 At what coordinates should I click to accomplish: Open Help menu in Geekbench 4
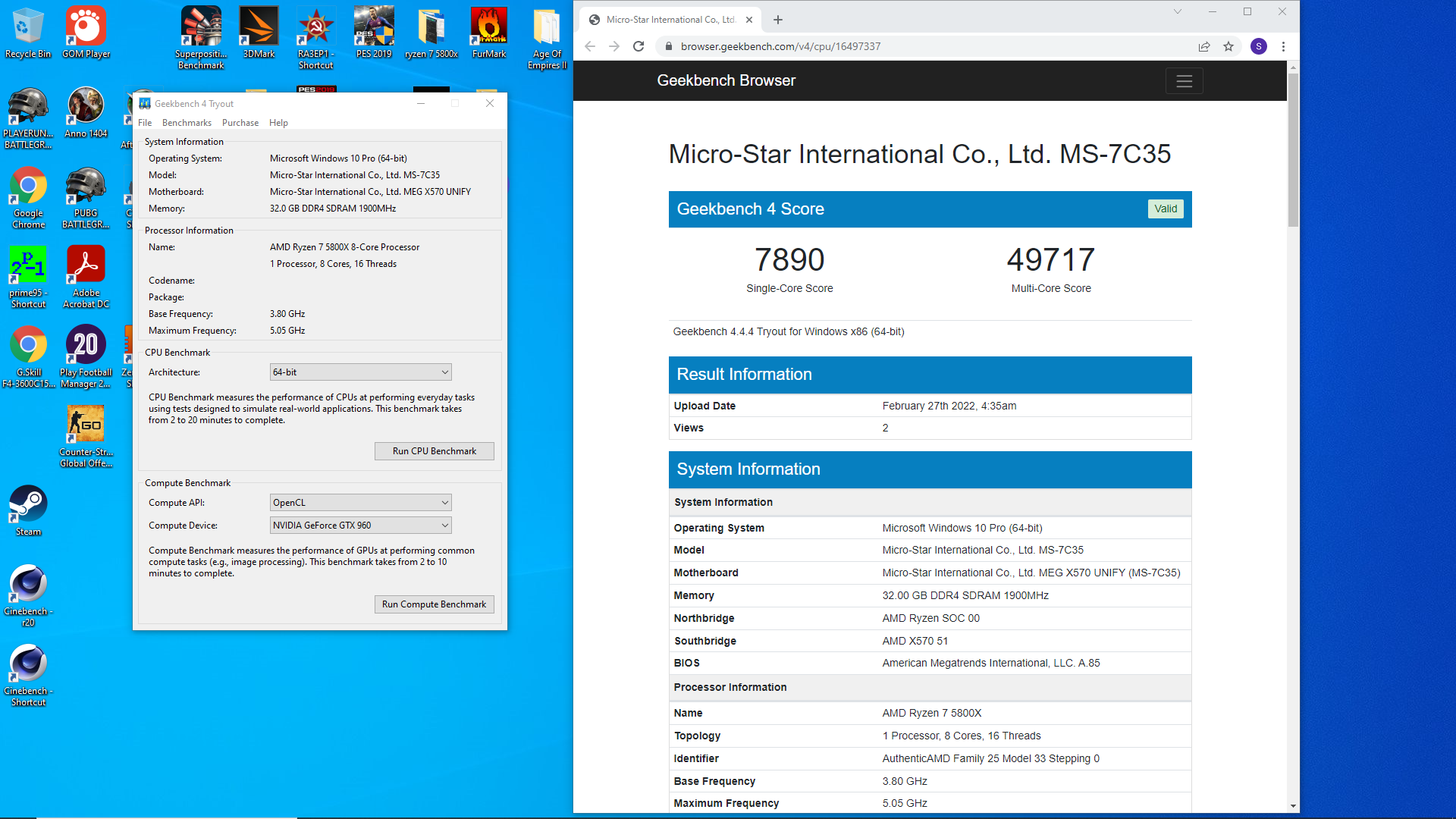(x=278, y=123)
